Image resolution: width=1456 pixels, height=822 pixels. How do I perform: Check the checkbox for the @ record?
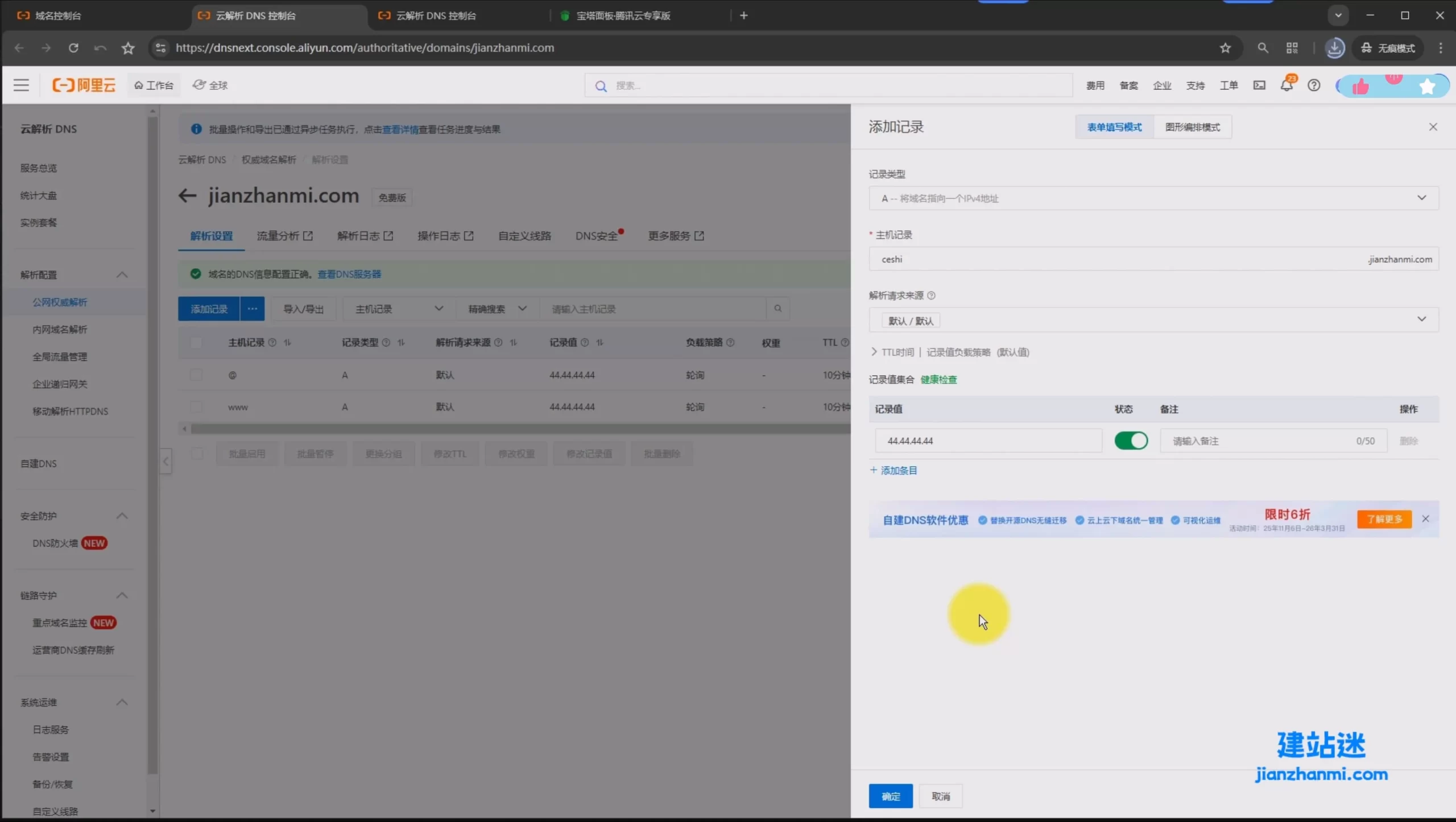[196, 375]
